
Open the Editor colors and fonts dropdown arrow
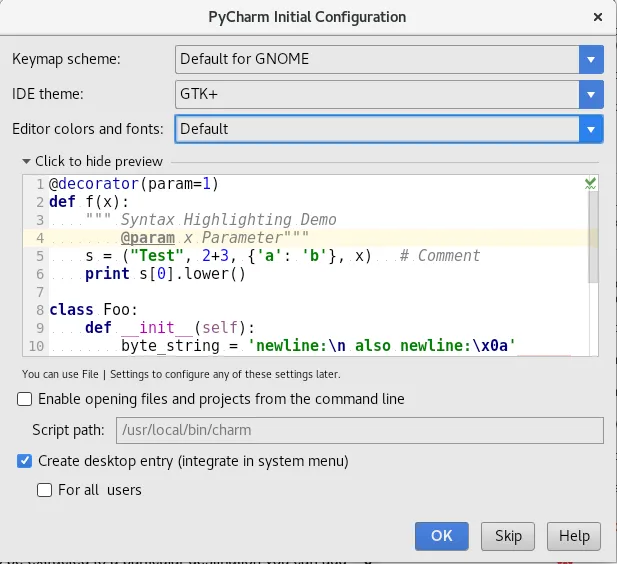591,129
